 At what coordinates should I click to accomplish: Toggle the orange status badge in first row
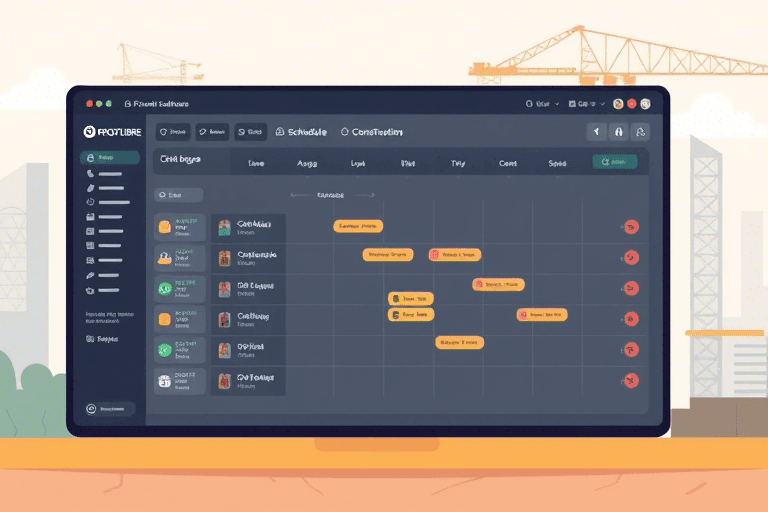click(165, 227)
